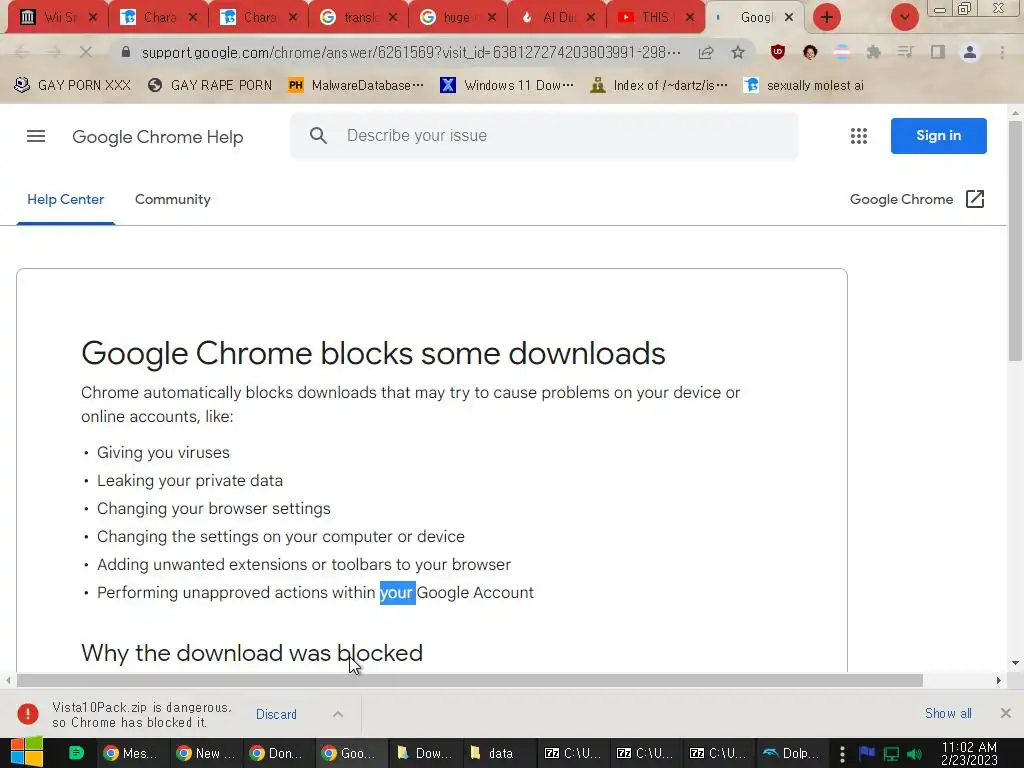Close the downloads bar
This screenshot has height=768, width=1024.
[x=1006, y=713]
